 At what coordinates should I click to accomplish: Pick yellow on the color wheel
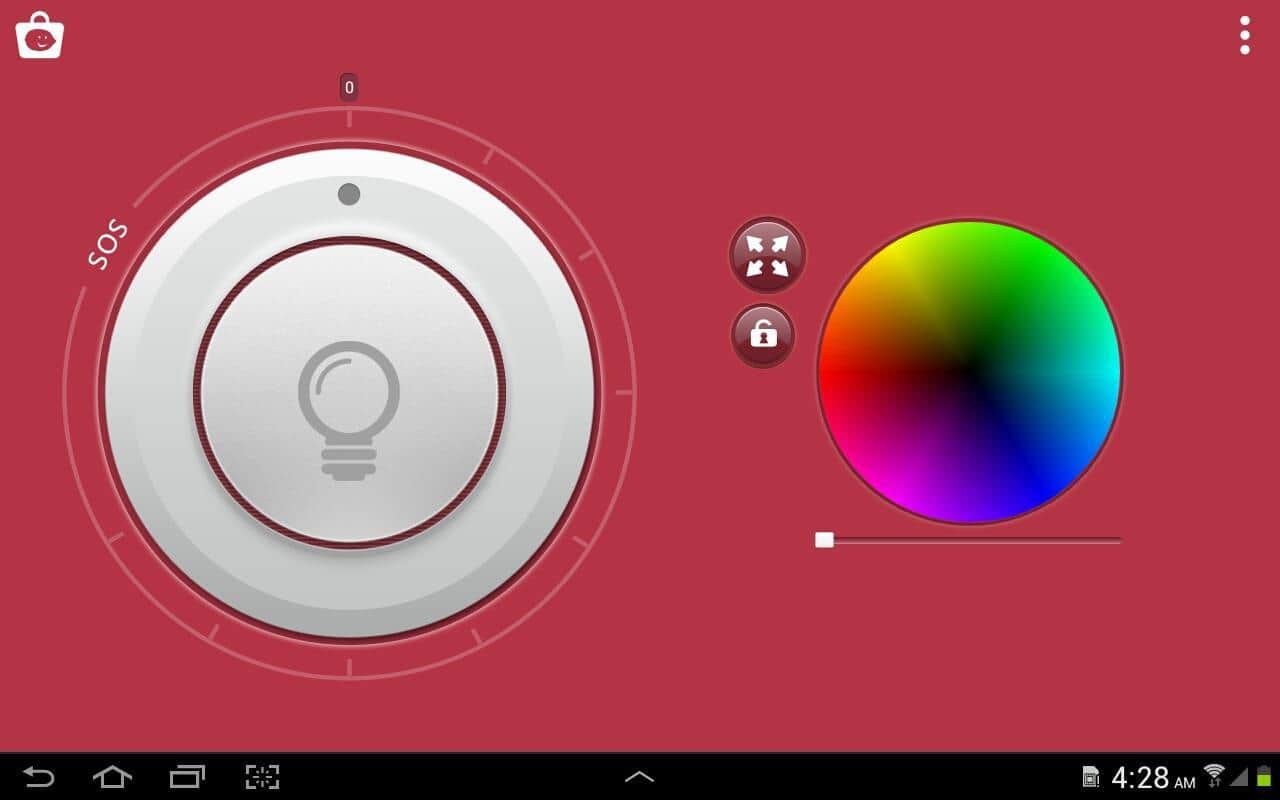tap(900, 265)
